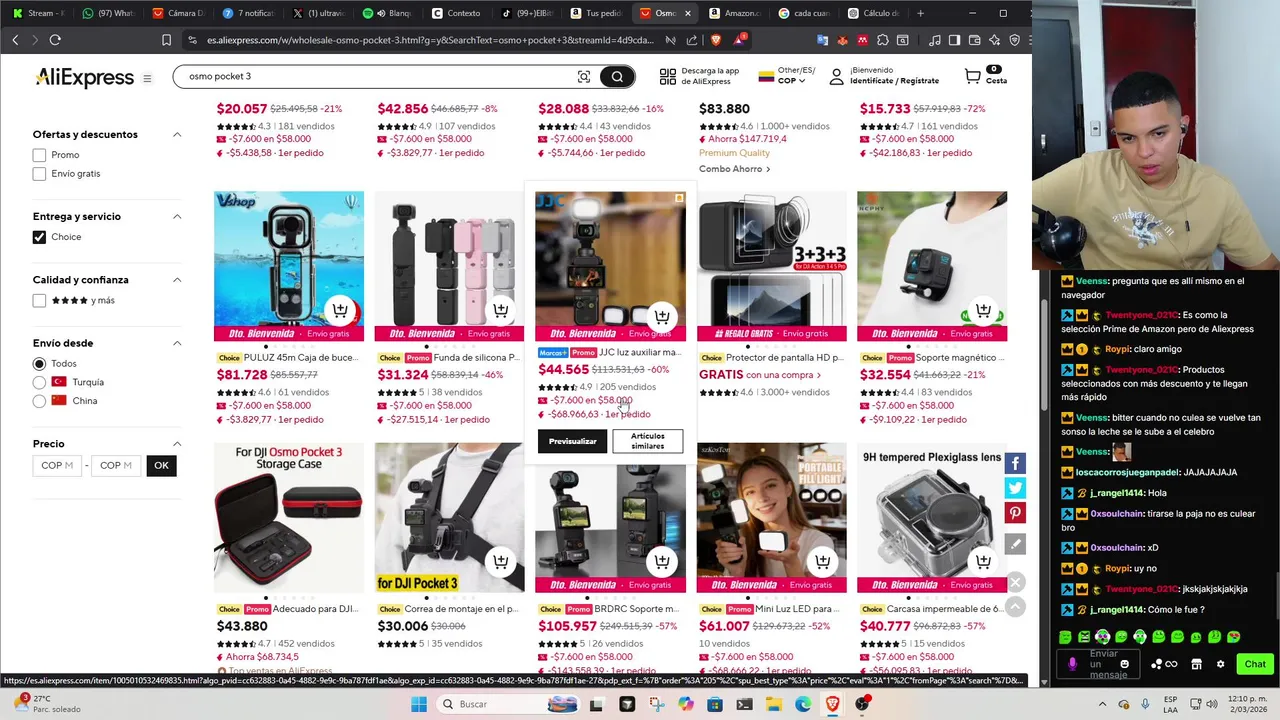Image resolution: width=1280 pixels, height=720 pixels.
Task: Add PULUZ 45m diving case to cart
Action: [x=340, y=311]
